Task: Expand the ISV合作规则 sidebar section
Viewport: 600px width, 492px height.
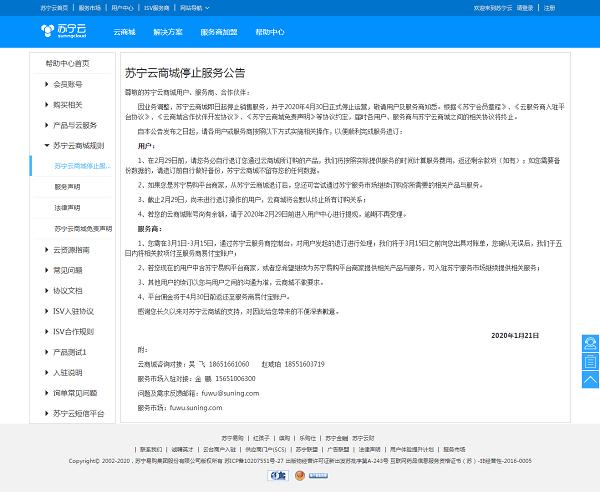Action: coord(69,331)
